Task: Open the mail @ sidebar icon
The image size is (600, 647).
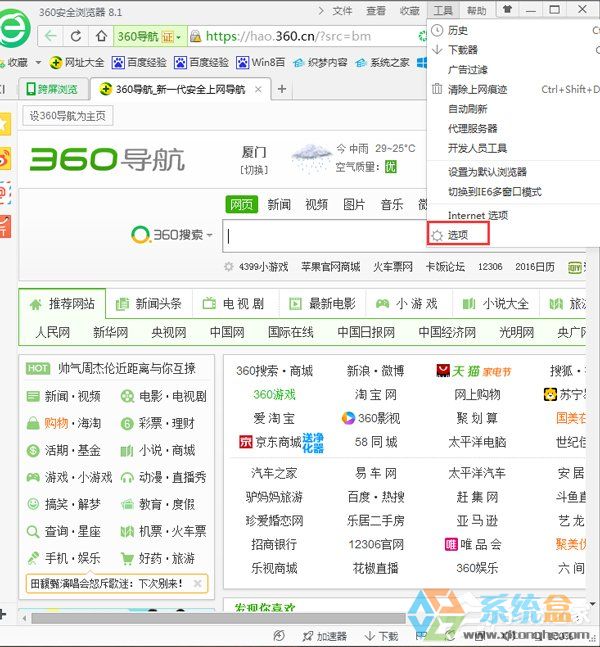Action: point(5,192)
